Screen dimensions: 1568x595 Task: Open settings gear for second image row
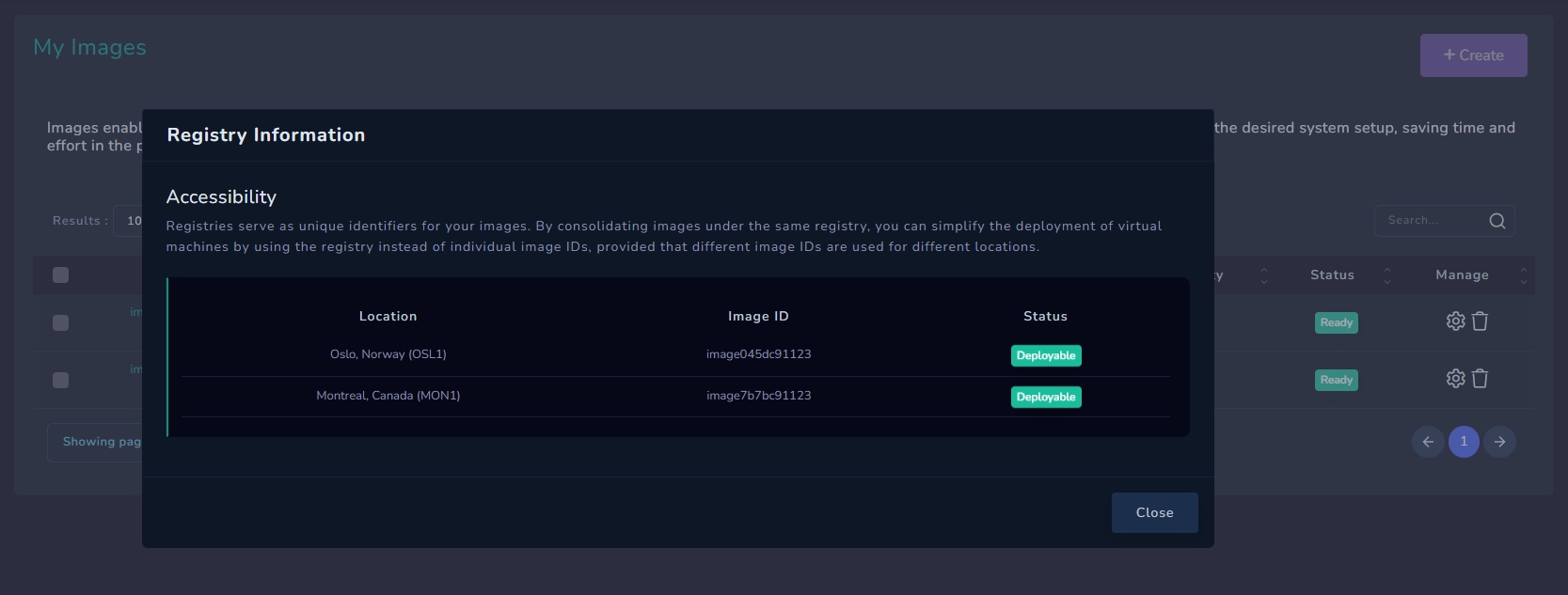[1455, 379]
